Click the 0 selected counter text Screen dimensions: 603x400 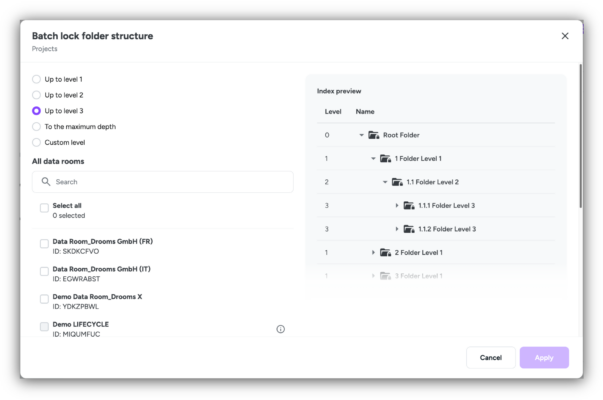[x=69, y=216]
